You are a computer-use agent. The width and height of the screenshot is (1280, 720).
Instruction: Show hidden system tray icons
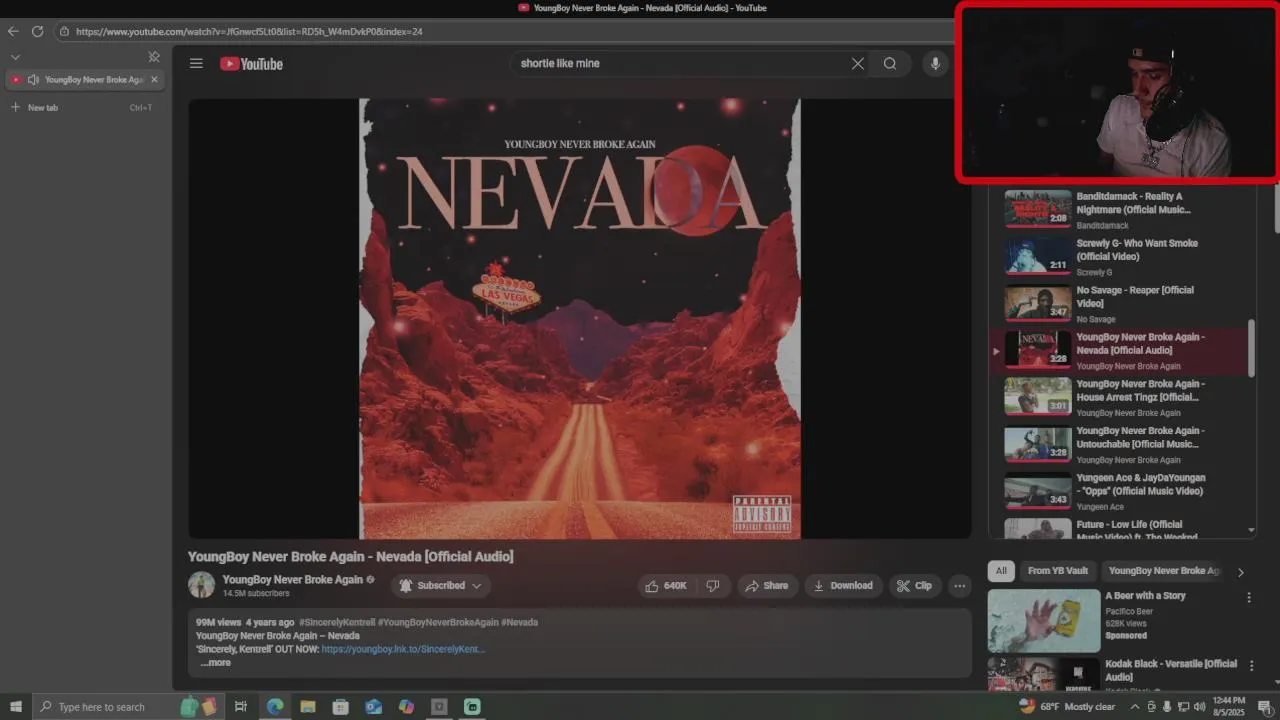1136,707
